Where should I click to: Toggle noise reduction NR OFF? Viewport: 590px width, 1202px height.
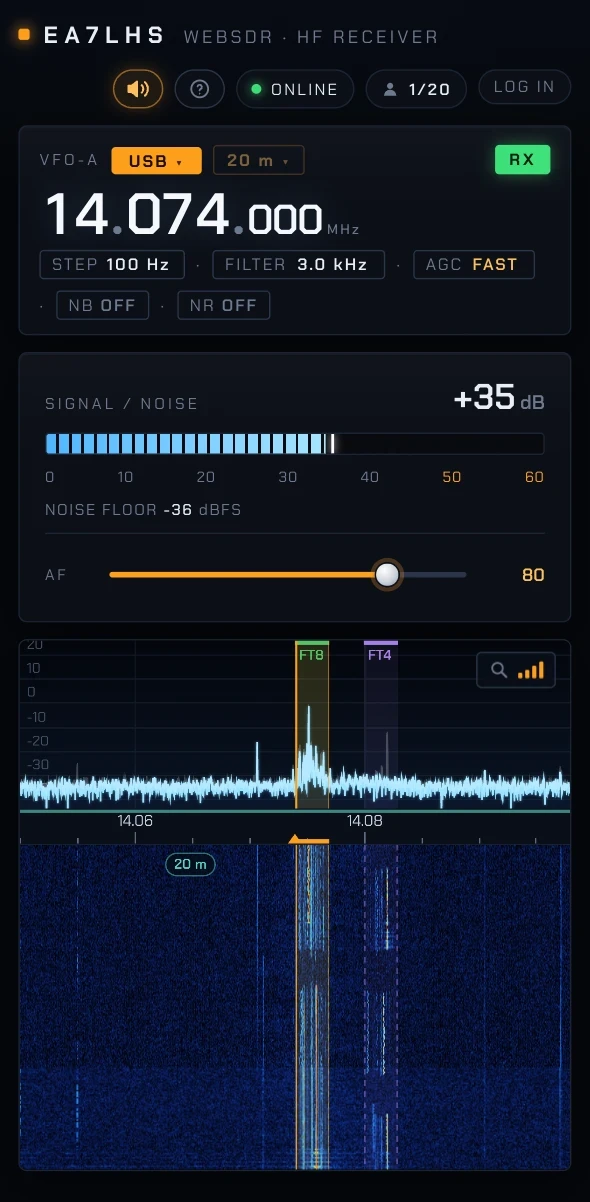point(223,305)
